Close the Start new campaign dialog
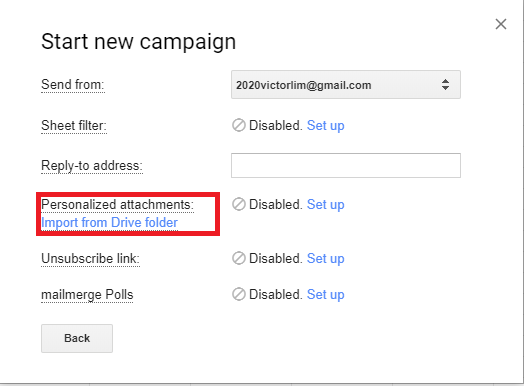 pyautogui.click(x=501, y=24)
